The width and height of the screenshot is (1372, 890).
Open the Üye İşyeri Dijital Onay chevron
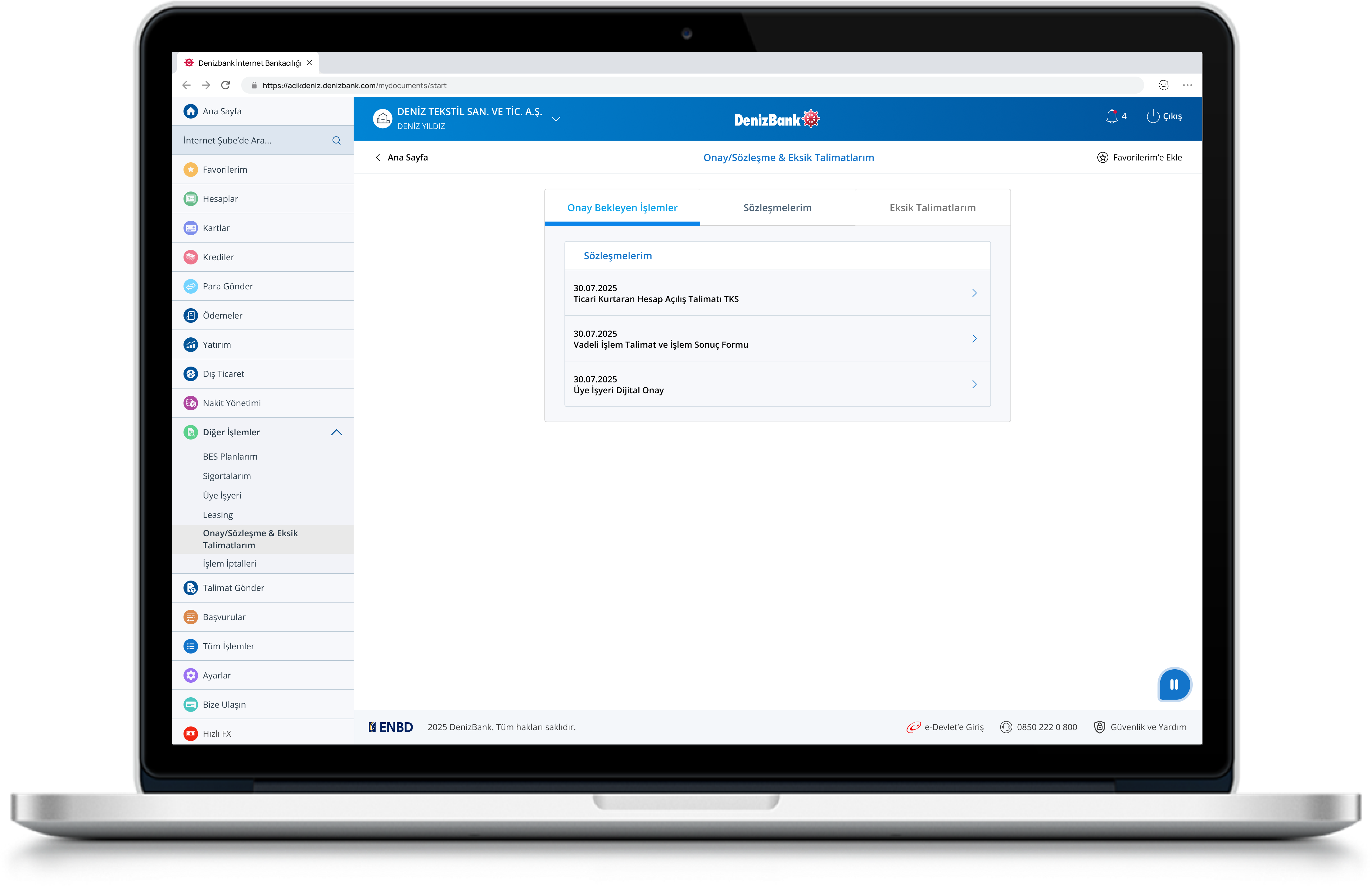click(x=974, y=384)
